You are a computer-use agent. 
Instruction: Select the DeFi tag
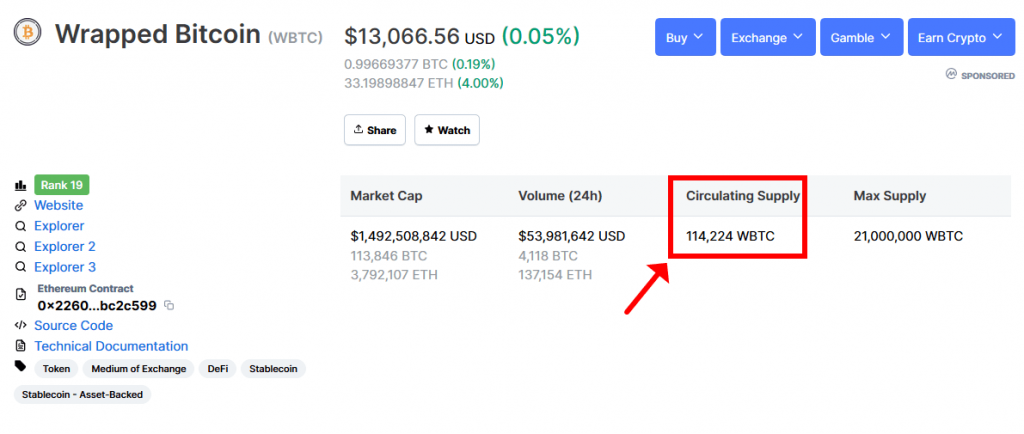pyautogui.click(x=217, y=369)
